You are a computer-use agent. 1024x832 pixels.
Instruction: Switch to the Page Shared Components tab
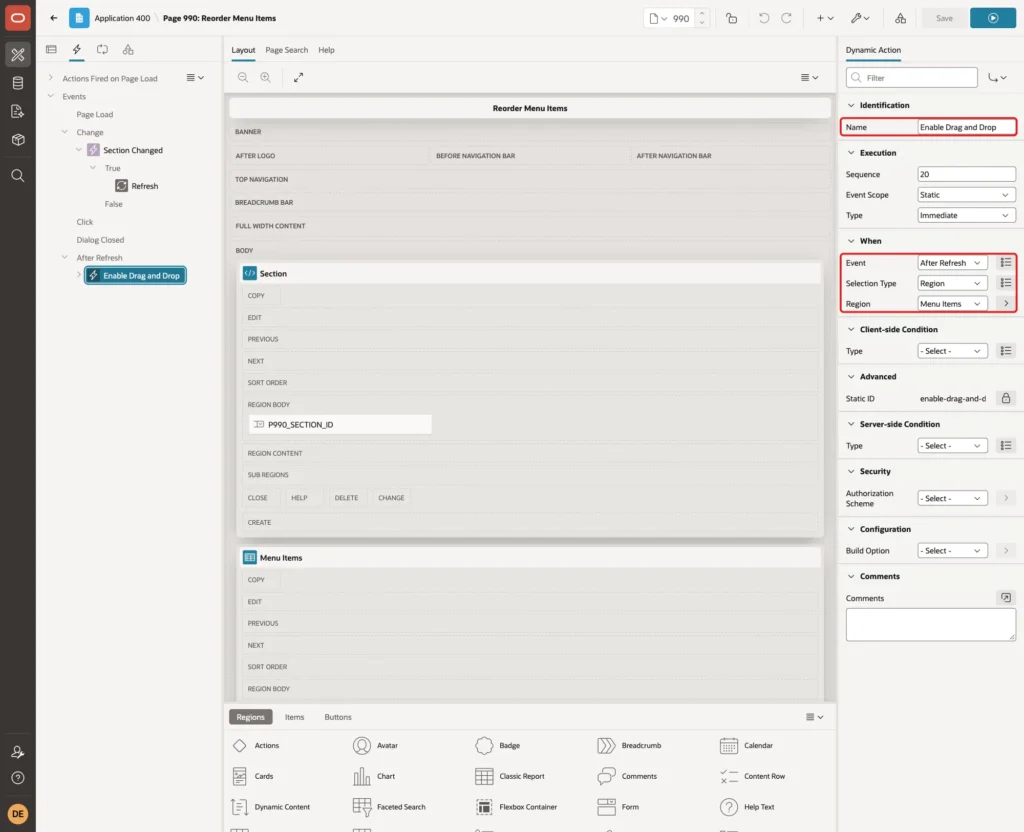pos(128,50)
